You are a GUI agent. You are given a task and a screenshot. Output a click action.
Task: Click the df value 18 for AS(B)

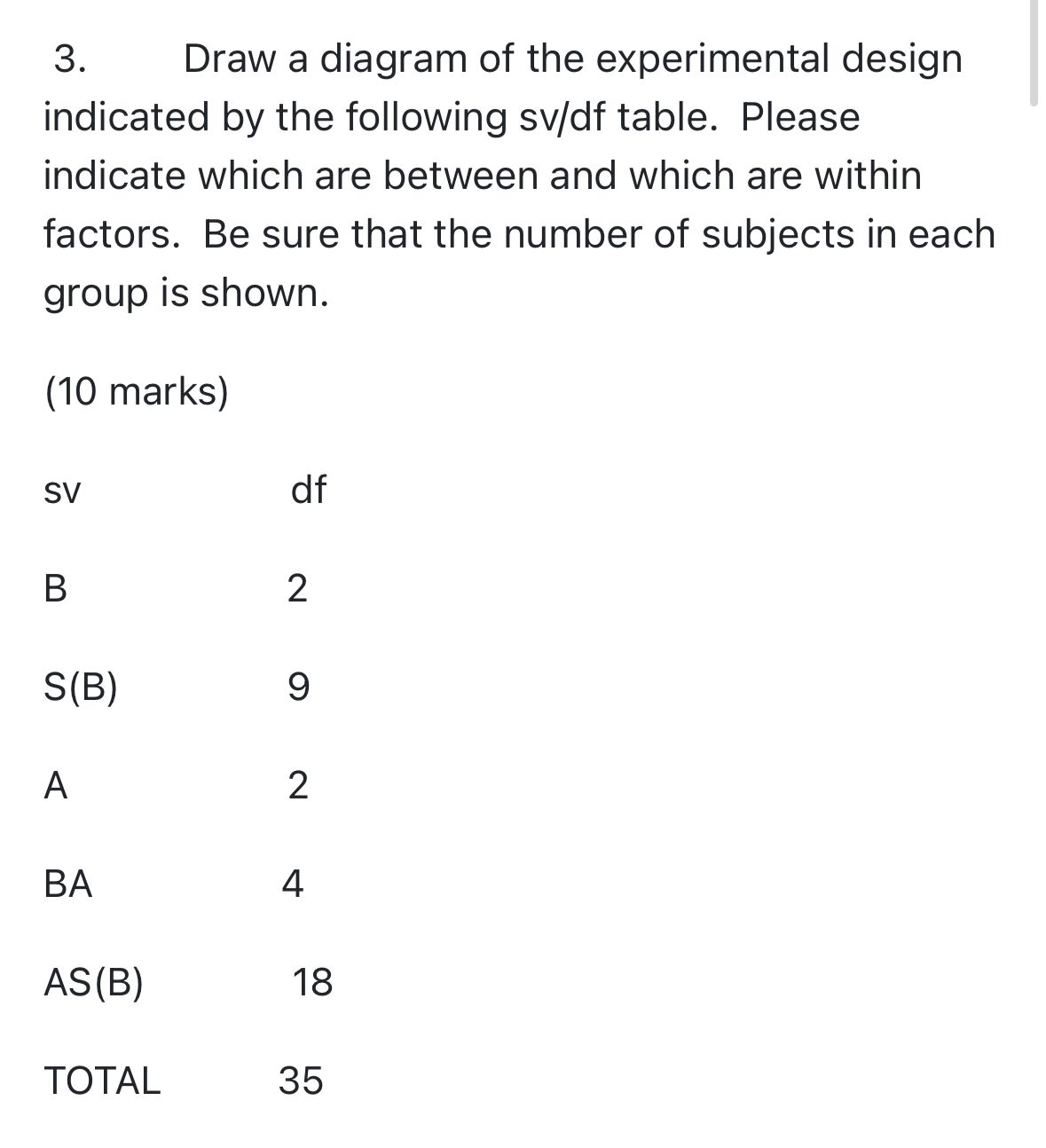point(312,982)
